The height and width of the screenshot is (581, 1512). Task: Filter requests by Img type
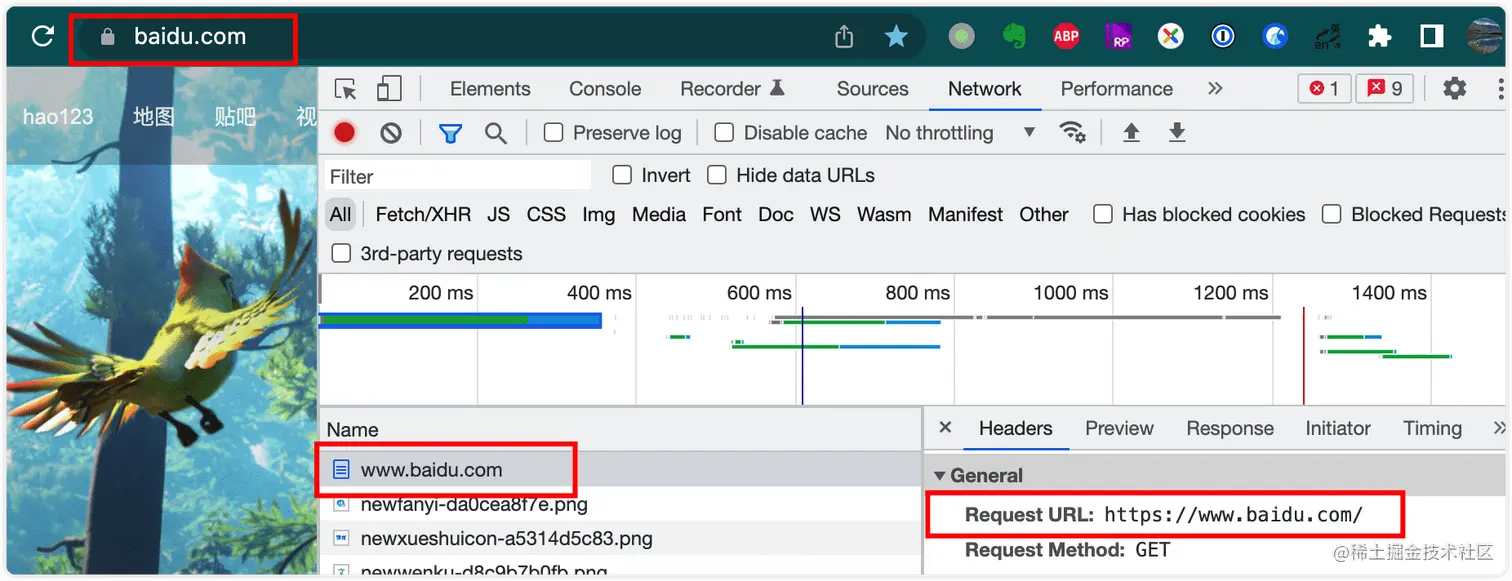coord(598,214)
